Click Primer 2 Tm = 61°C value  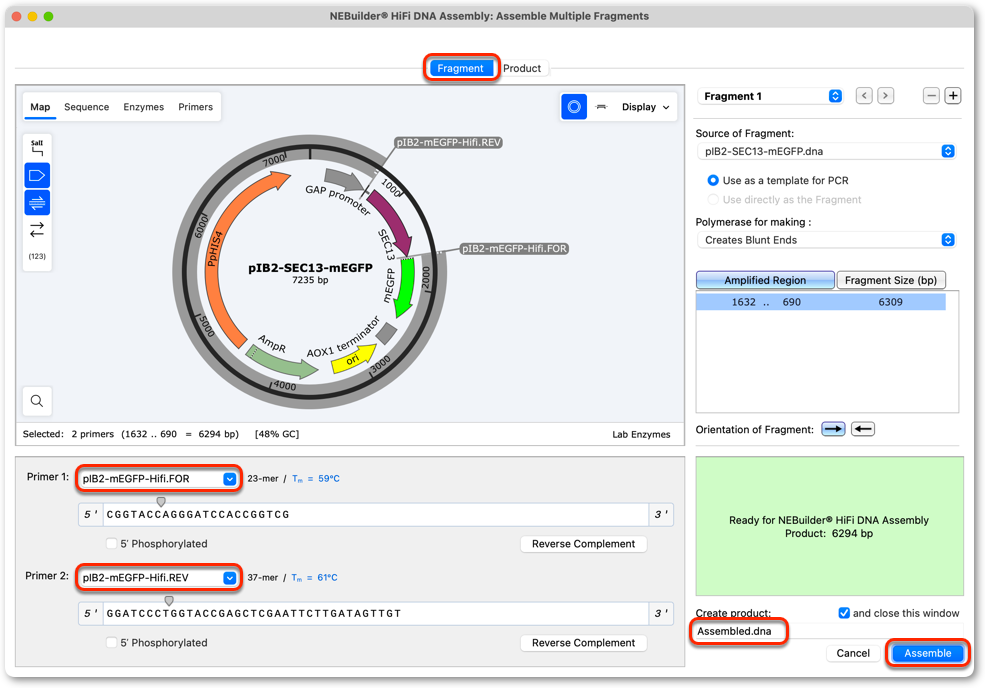click(x=314, y=577)
